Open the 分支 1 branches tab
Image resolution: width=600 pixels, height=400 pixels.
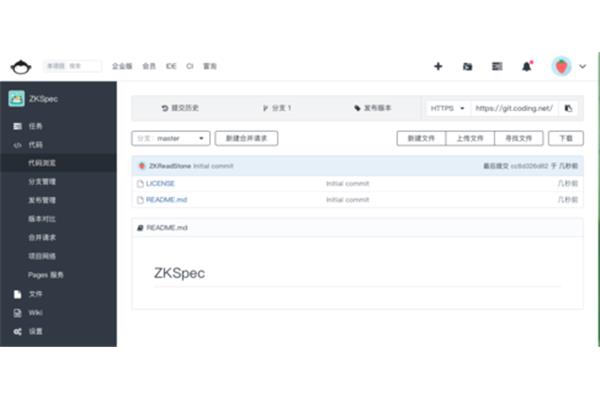[x=277, y=108]
